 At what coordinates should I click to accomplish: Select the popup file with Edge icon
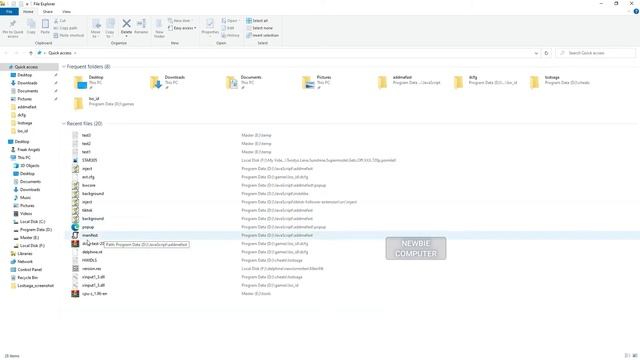point(75,227)
